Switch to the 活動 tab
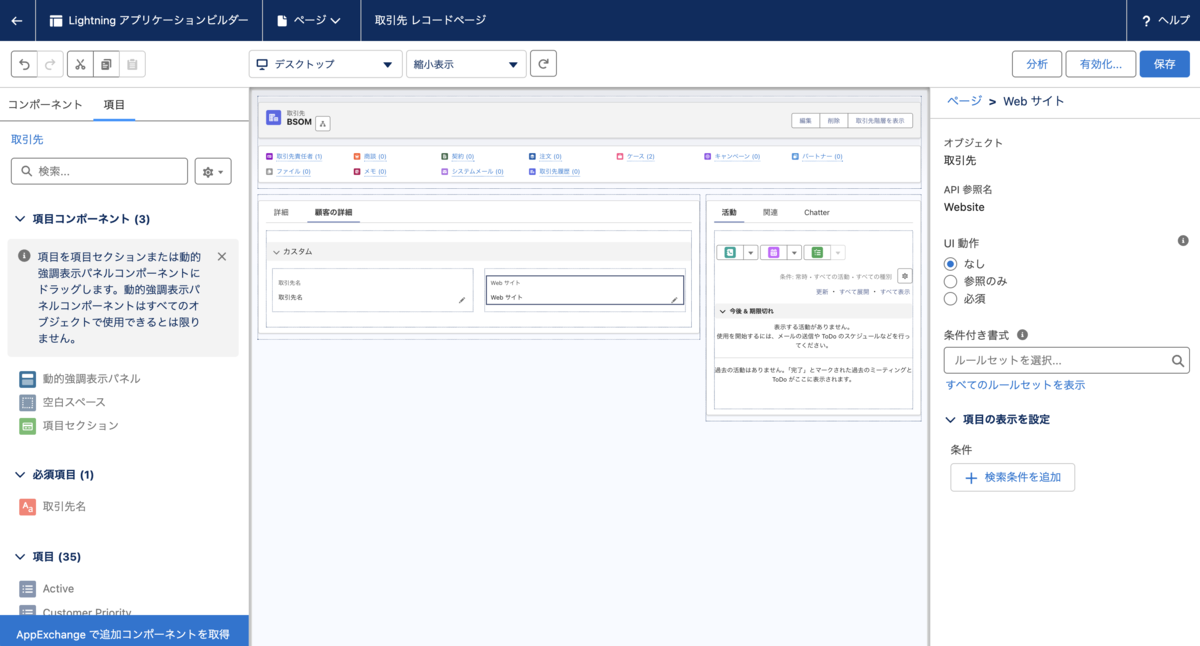Image resolution: width=1200 pixels, height=646 pixels. 729,212
